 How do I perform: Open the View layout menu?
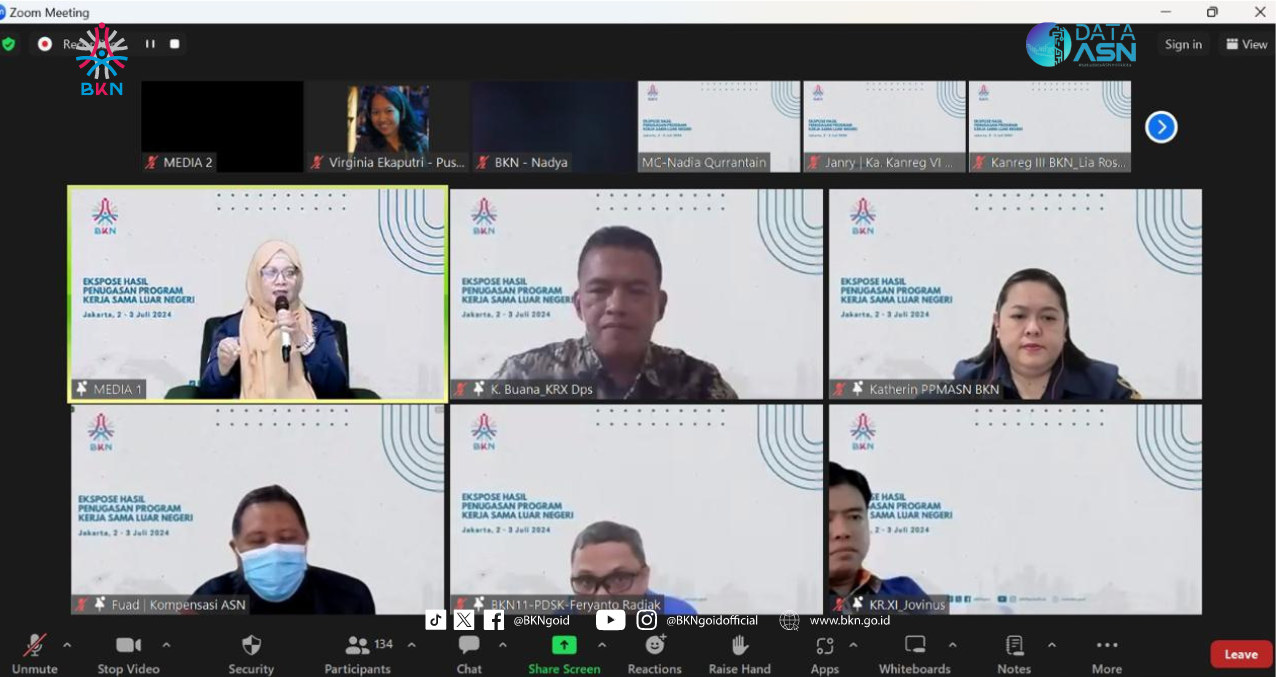1246,44
